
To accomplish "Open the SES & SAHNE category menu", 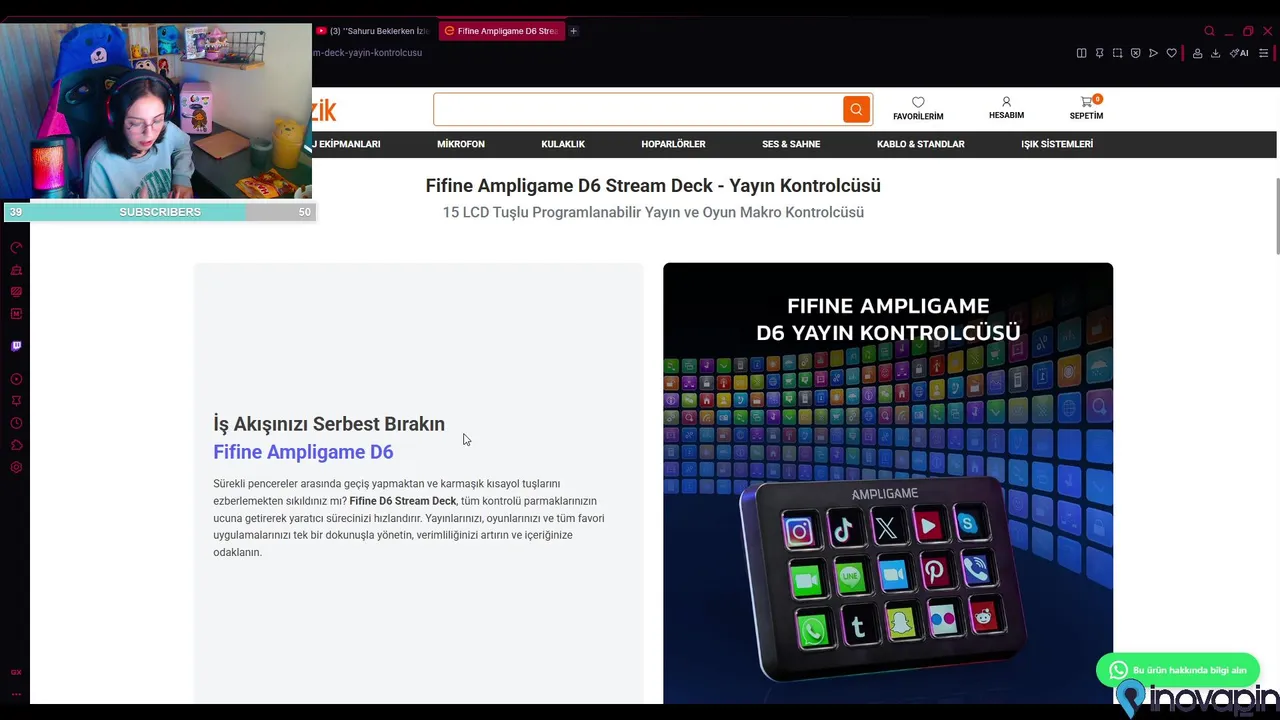I will [791, 144].
